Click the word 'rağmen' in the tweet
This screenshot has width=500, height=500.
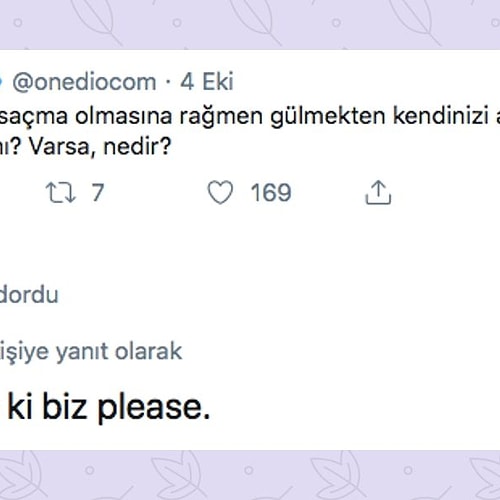pos(221,117)
